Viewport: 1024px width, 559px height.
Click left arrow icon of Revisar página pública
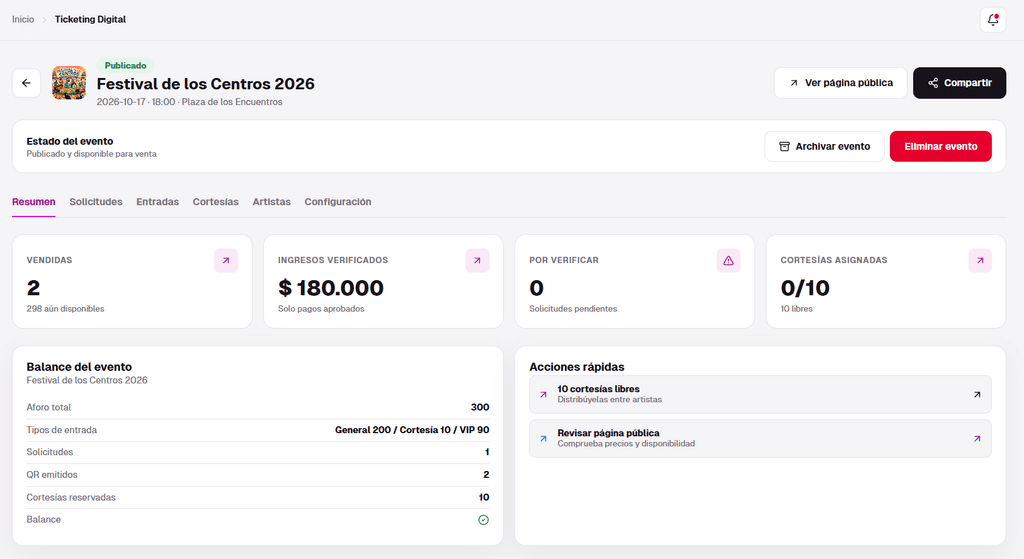pos(543,439)
